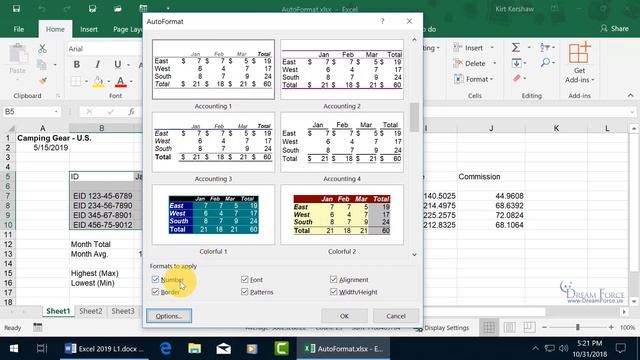Click the Cut scissors icon
This screenshot has height=360, width=640.
[42, 49]
